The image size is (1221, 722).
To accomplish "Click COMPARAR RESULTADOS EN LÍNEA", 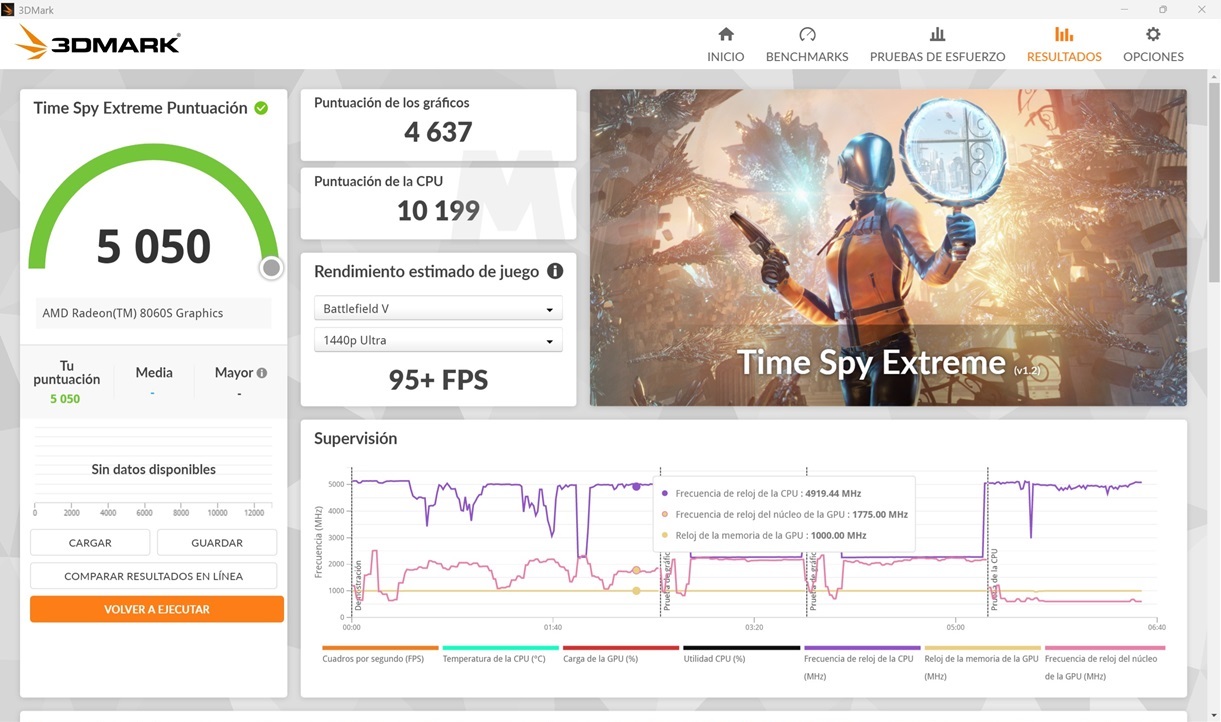I will click(x=154, y=575).
